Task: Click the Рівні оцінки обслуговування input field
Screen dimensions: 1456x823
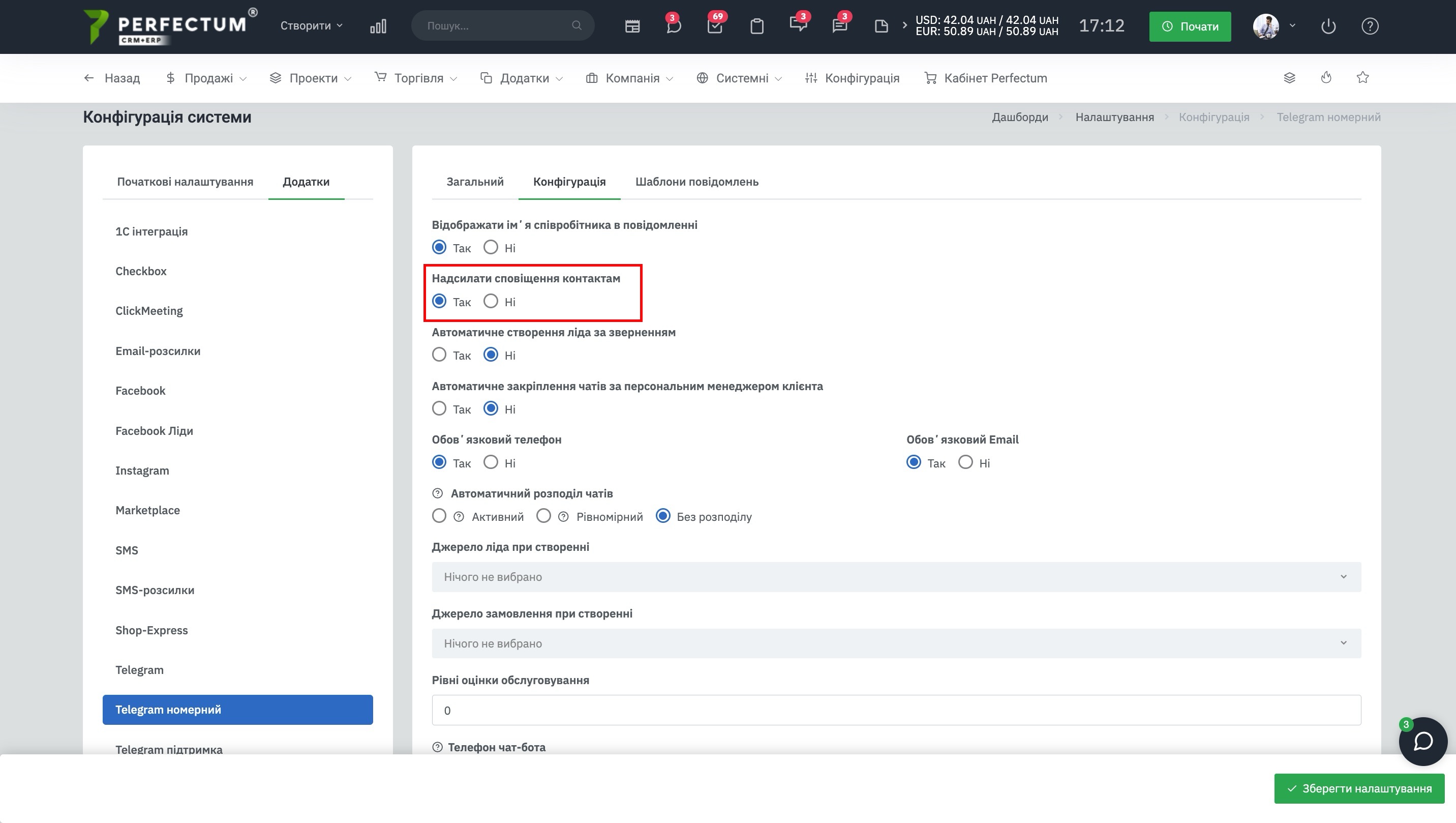Action: pyautogui.click(x=896, y=710)
